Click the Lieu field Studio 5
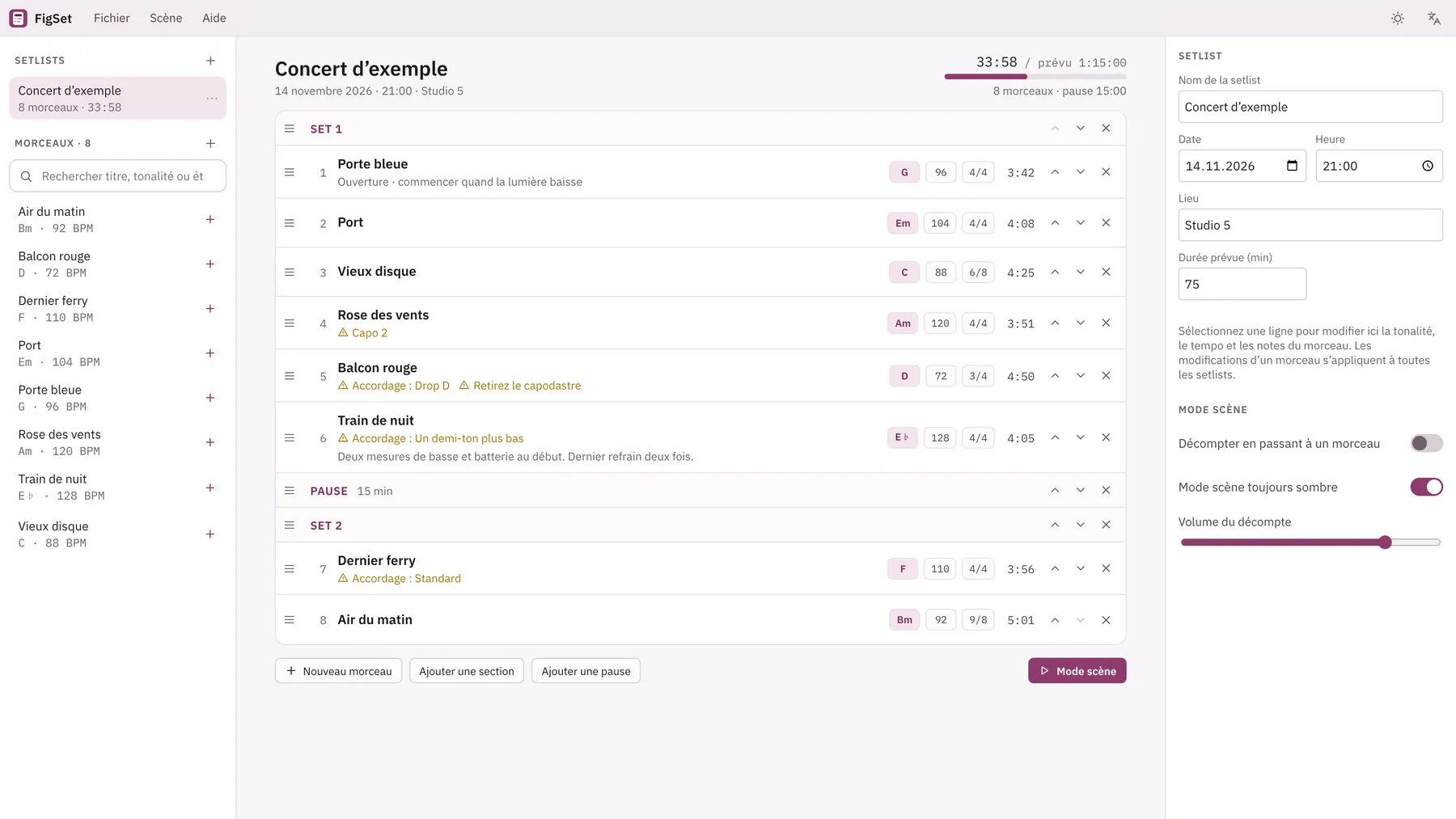The image size is (1456, 819). (x=1310, y=225)
